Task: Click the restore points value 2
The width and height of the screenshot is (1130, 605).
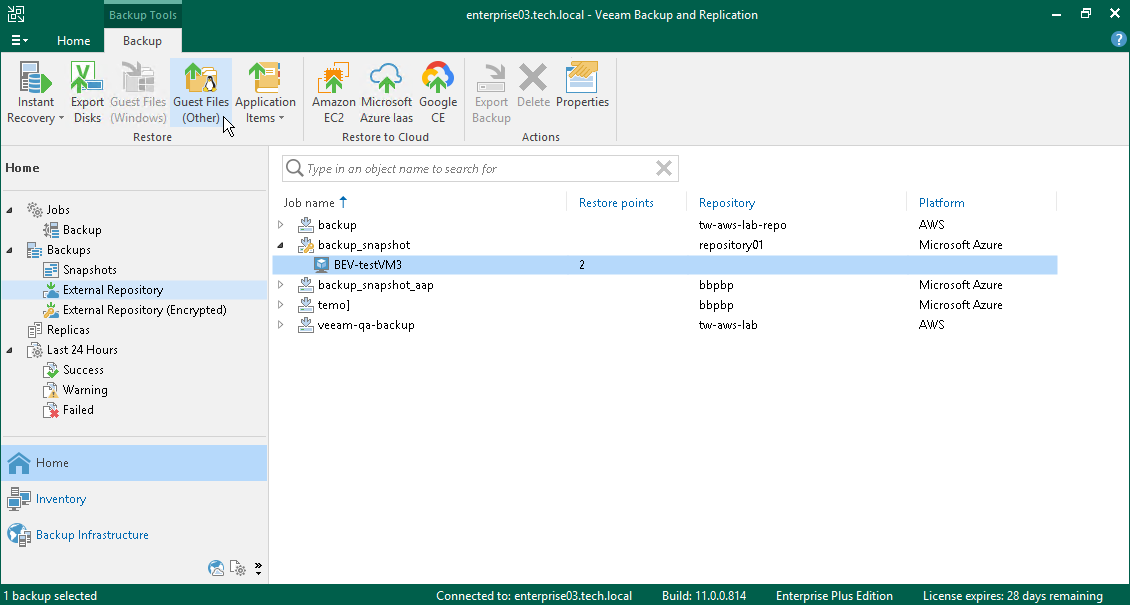Action: pyautogui.click(x=582, y=265)
